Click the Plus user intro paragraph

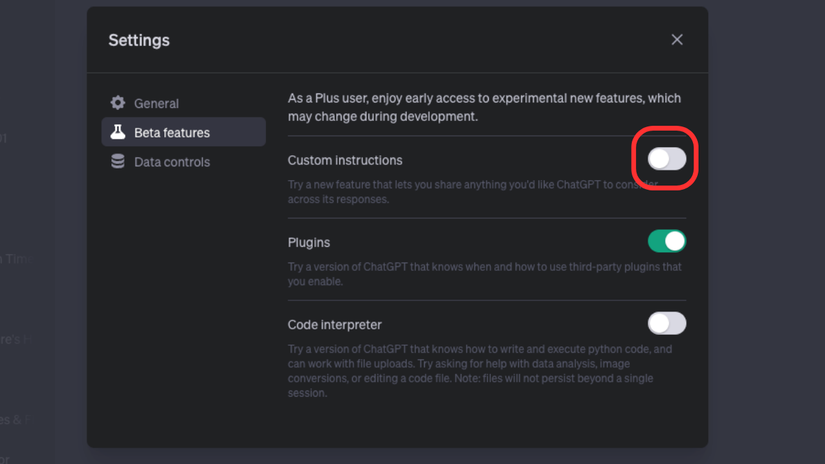484,107
